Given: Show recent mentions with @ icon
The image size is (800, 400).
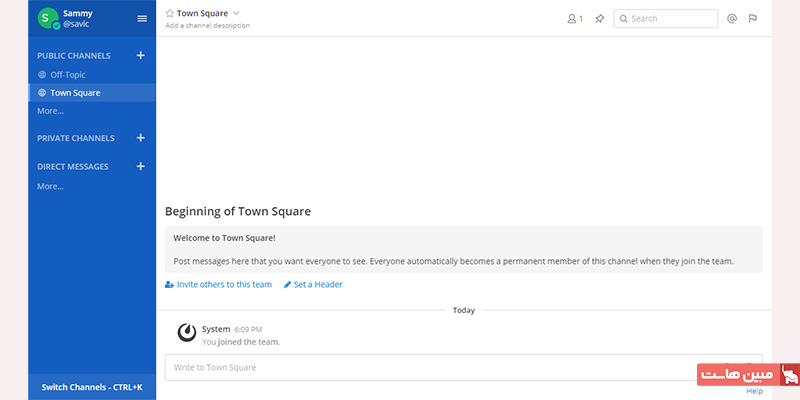Looking at the screenshot, I should pyautogui.click(x=732, y=18).
